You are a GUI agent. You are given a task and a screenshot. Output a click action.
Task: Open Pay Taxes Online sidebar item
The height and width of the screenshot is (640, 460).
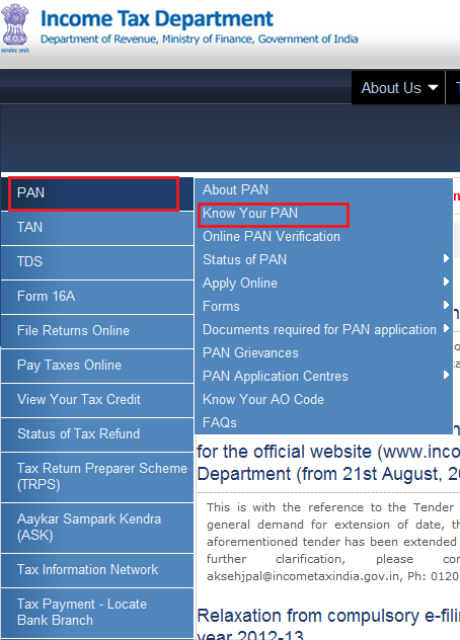97,366
